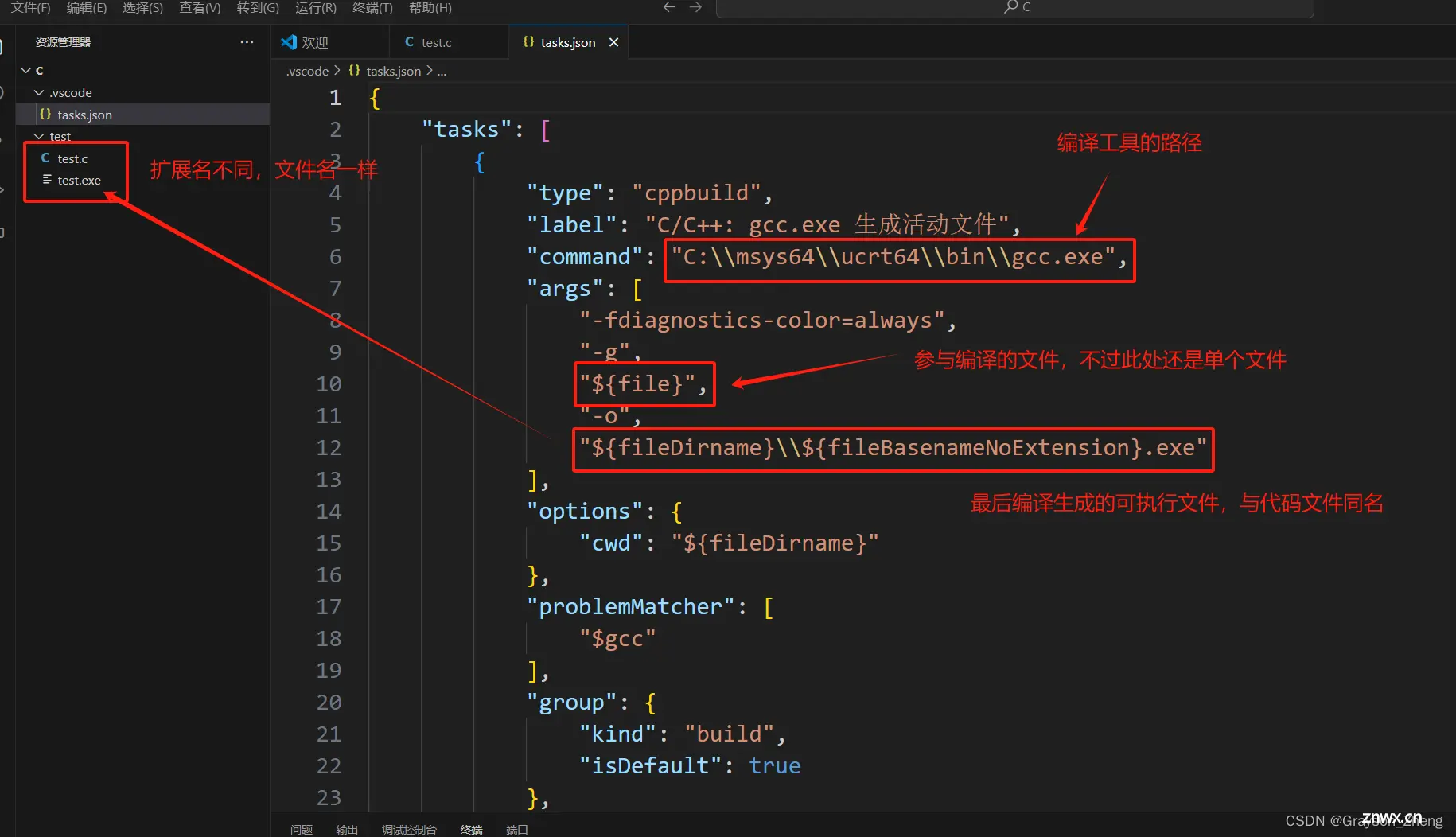Click line number 1 in the gutter
This screenshot has height=837, width=1456.
click(335, 98)
